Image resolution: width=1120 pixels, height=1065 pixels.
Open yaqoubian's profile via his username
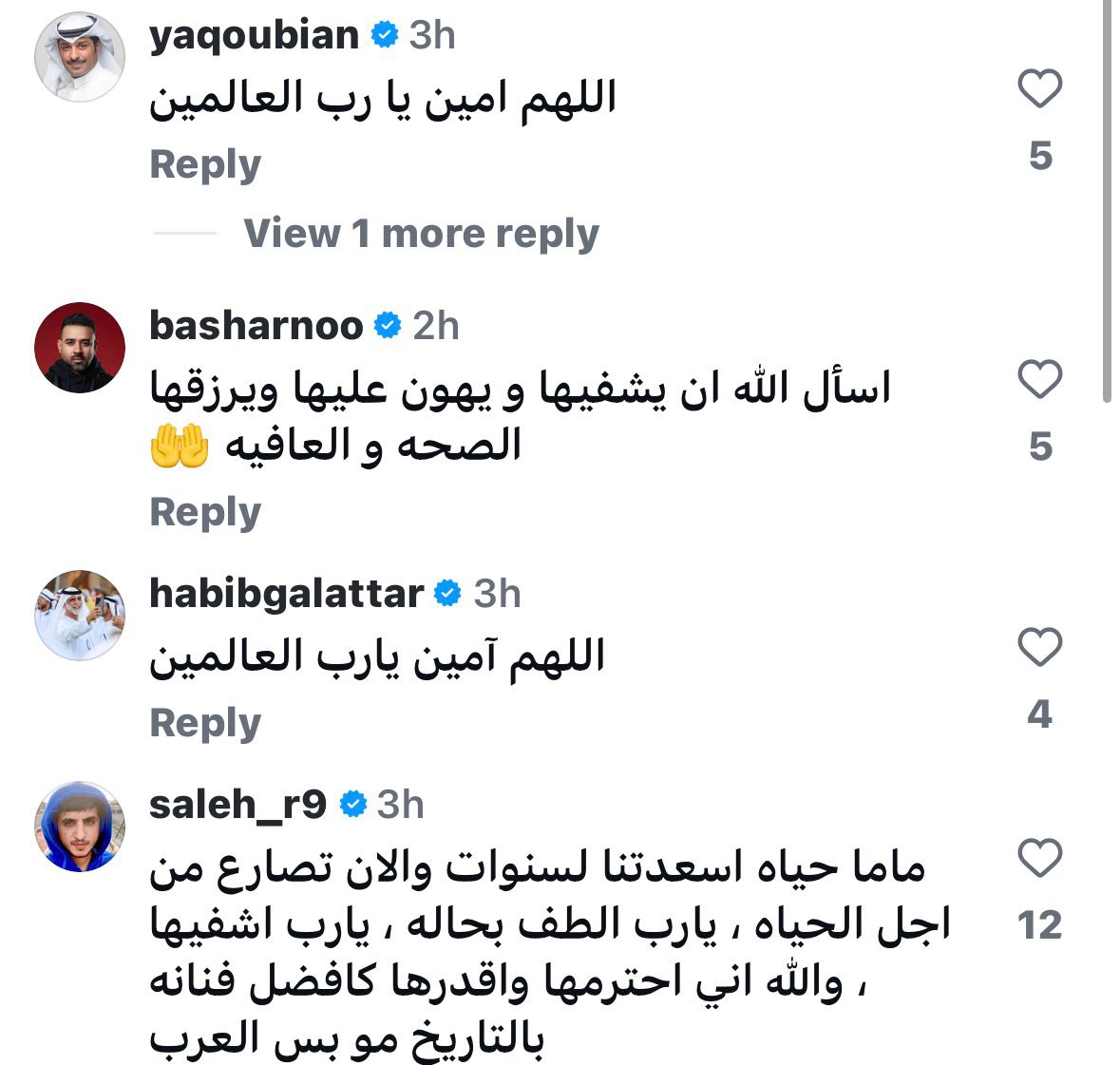click(256, 36)
